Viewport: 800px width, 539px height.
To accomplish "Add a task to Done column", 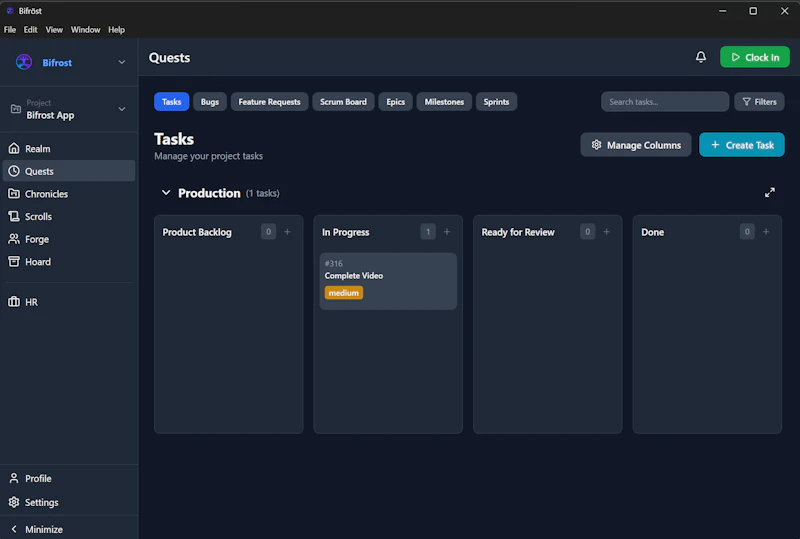I will [x=766, y=232].
